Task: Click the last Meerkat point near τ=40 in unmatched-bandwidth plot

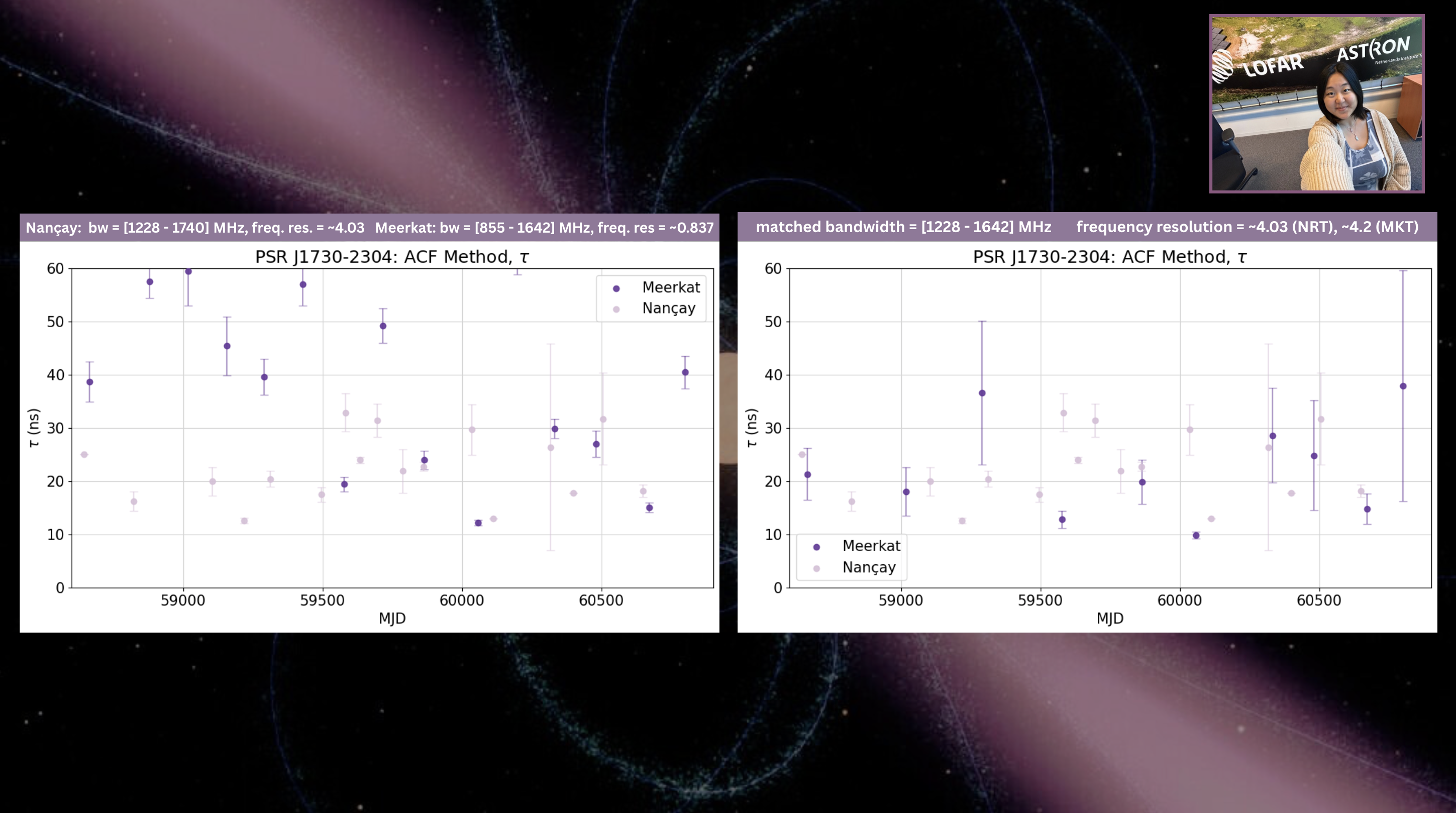Action: [x=685, y=372]
